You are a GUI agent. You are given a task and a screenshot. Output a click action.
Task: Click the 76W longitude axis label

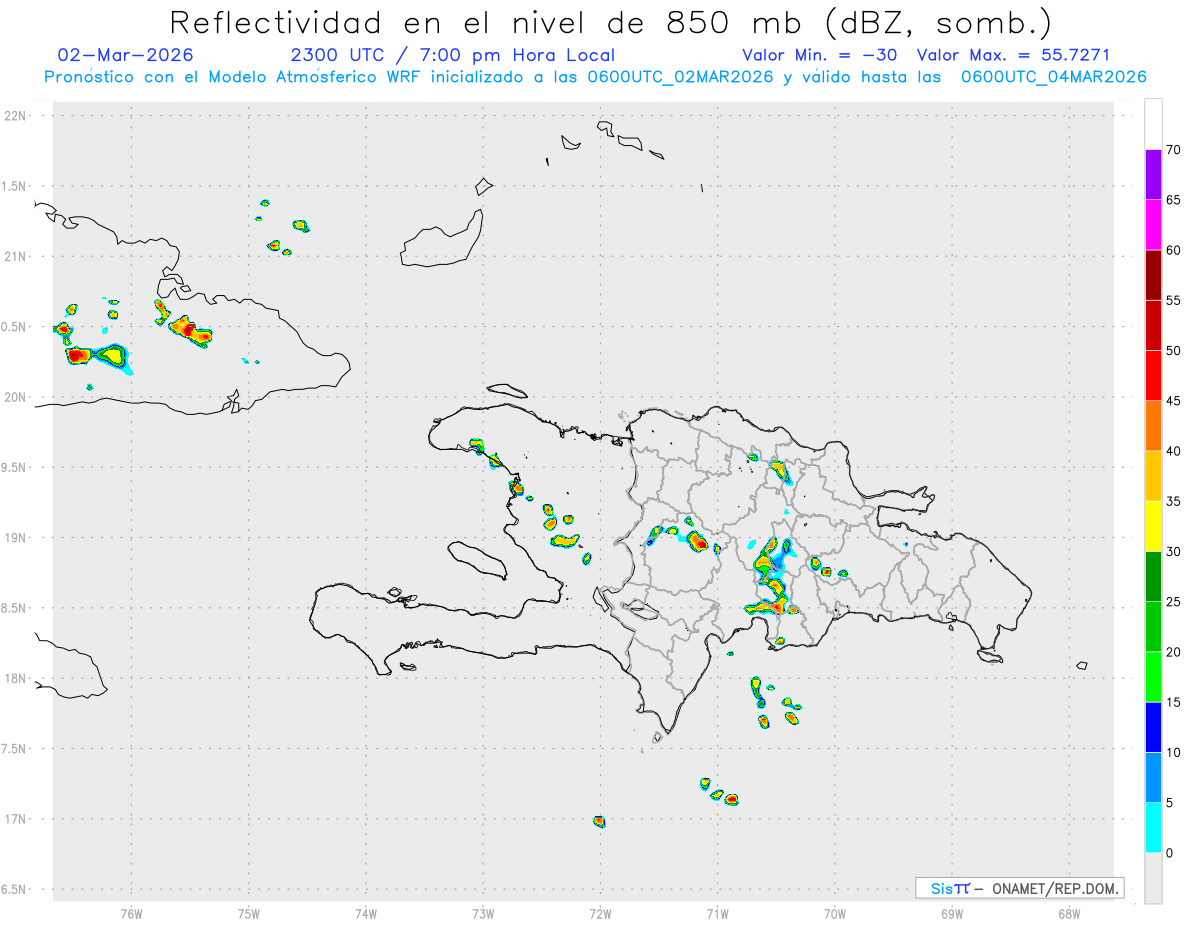(131, 913)
